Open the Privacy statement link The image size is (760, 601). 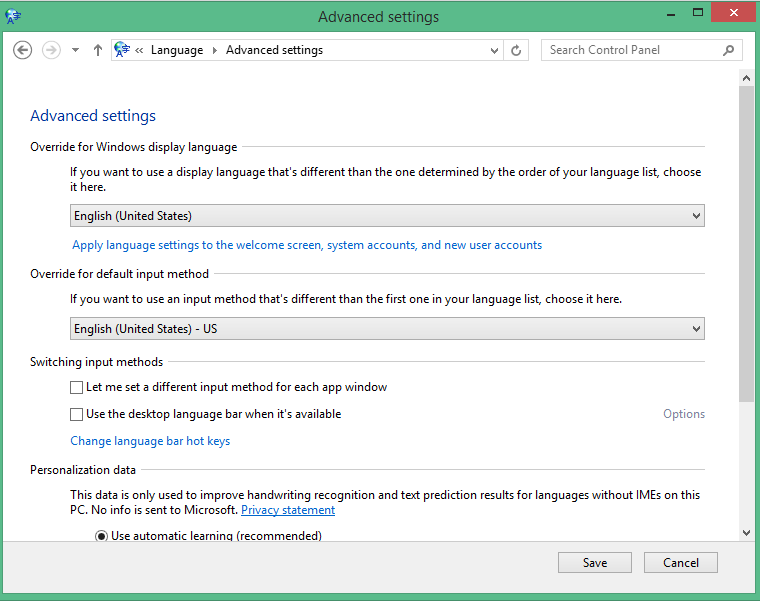click(x=288, y=510)
